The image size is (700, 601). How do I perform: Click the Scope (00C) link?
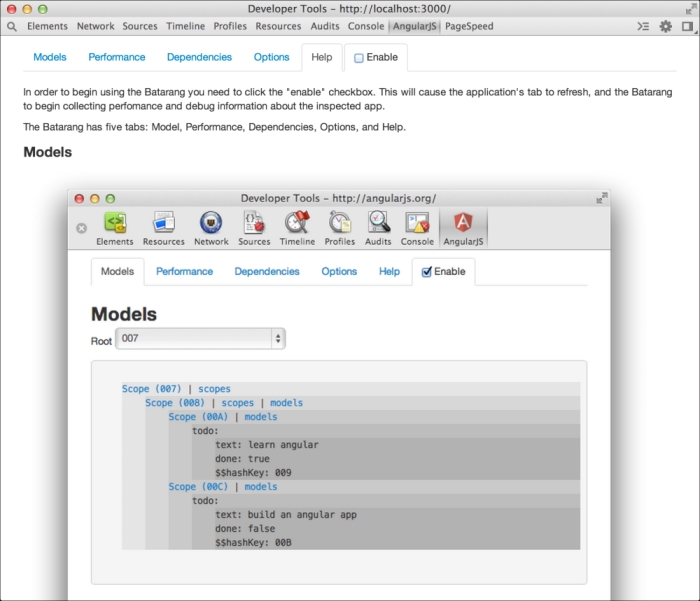198,487
